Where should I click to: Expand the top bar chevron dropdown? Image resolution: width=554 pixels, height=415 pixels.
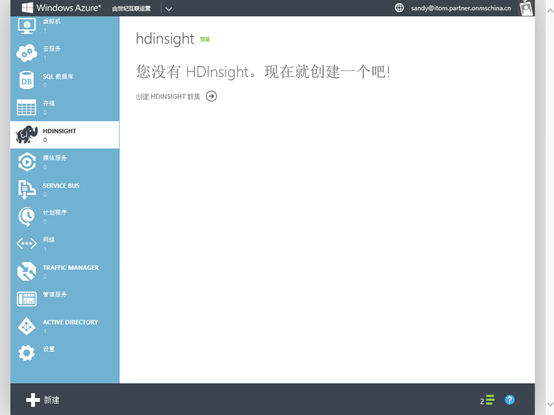pos(169,9)
